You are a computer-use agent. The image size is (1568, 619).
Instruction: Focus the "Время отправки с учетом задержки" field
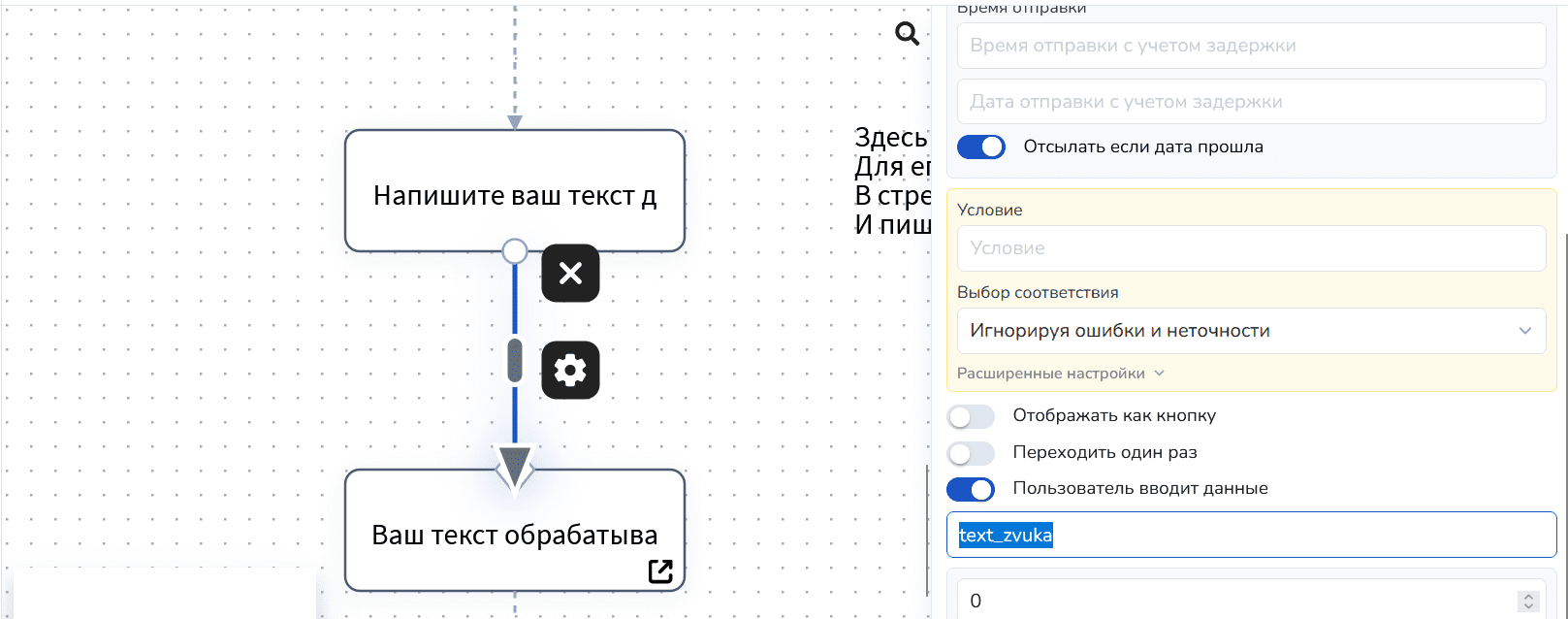(1251, 46)
